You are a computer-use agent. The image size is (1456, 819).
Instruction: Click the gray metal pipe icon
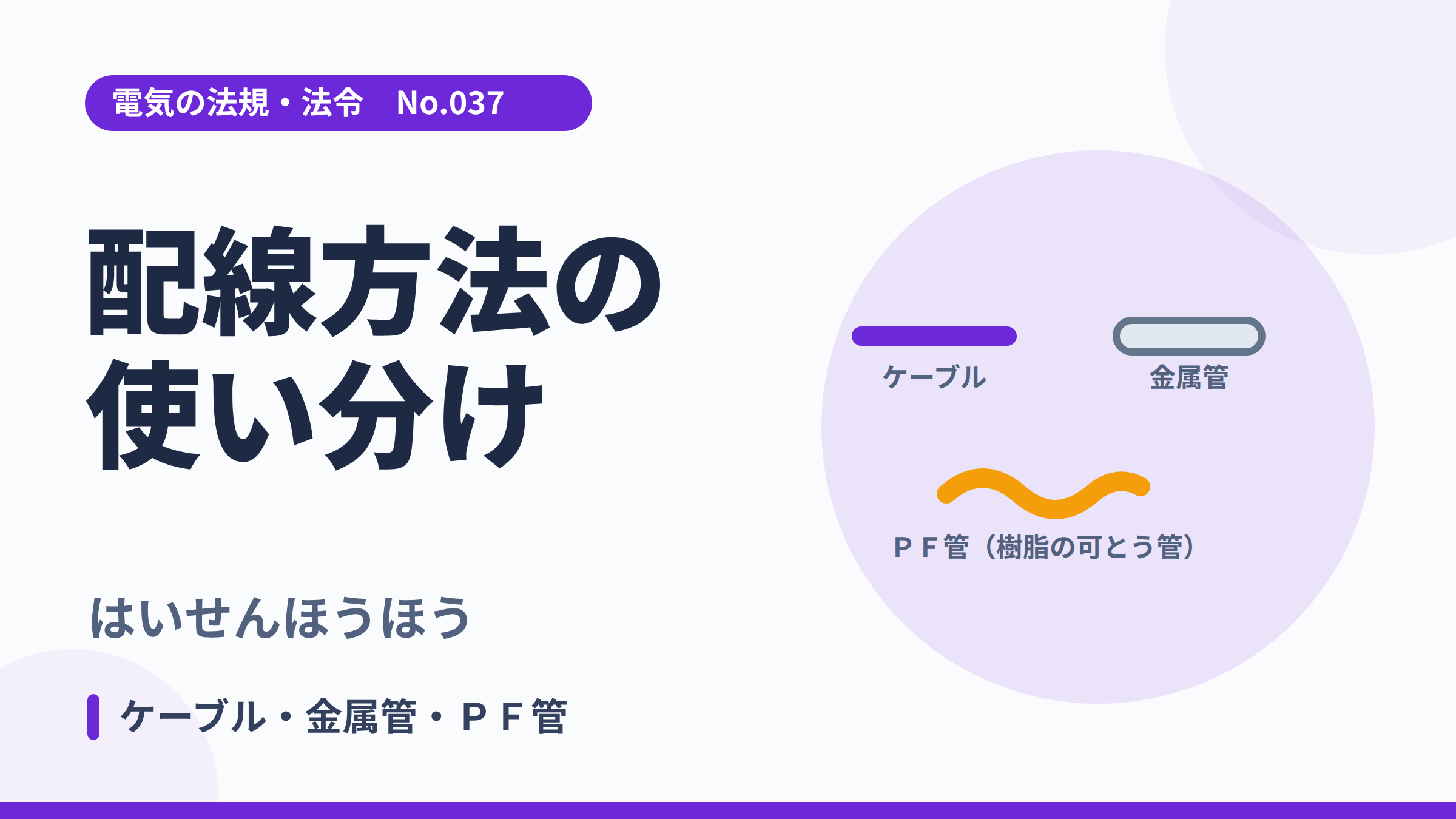pyautogui.click(x=1189, y=336)
